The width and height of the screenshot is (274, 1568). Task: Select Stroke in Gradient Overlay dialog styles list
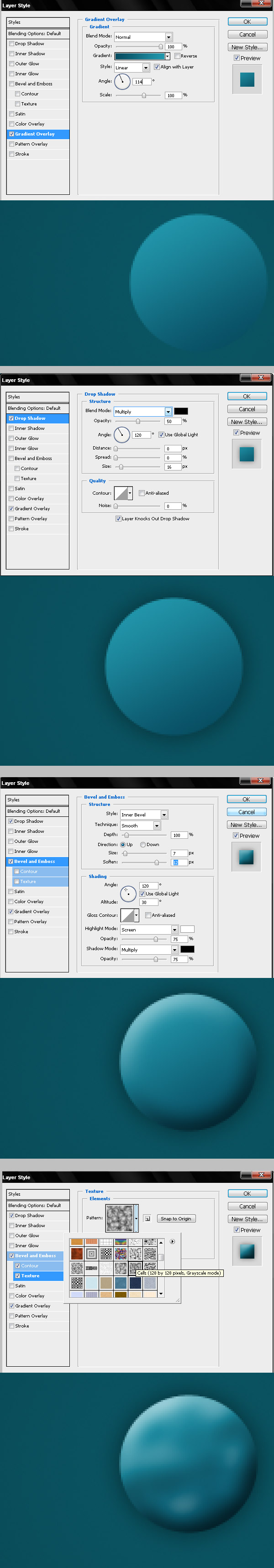pos(22,154)
